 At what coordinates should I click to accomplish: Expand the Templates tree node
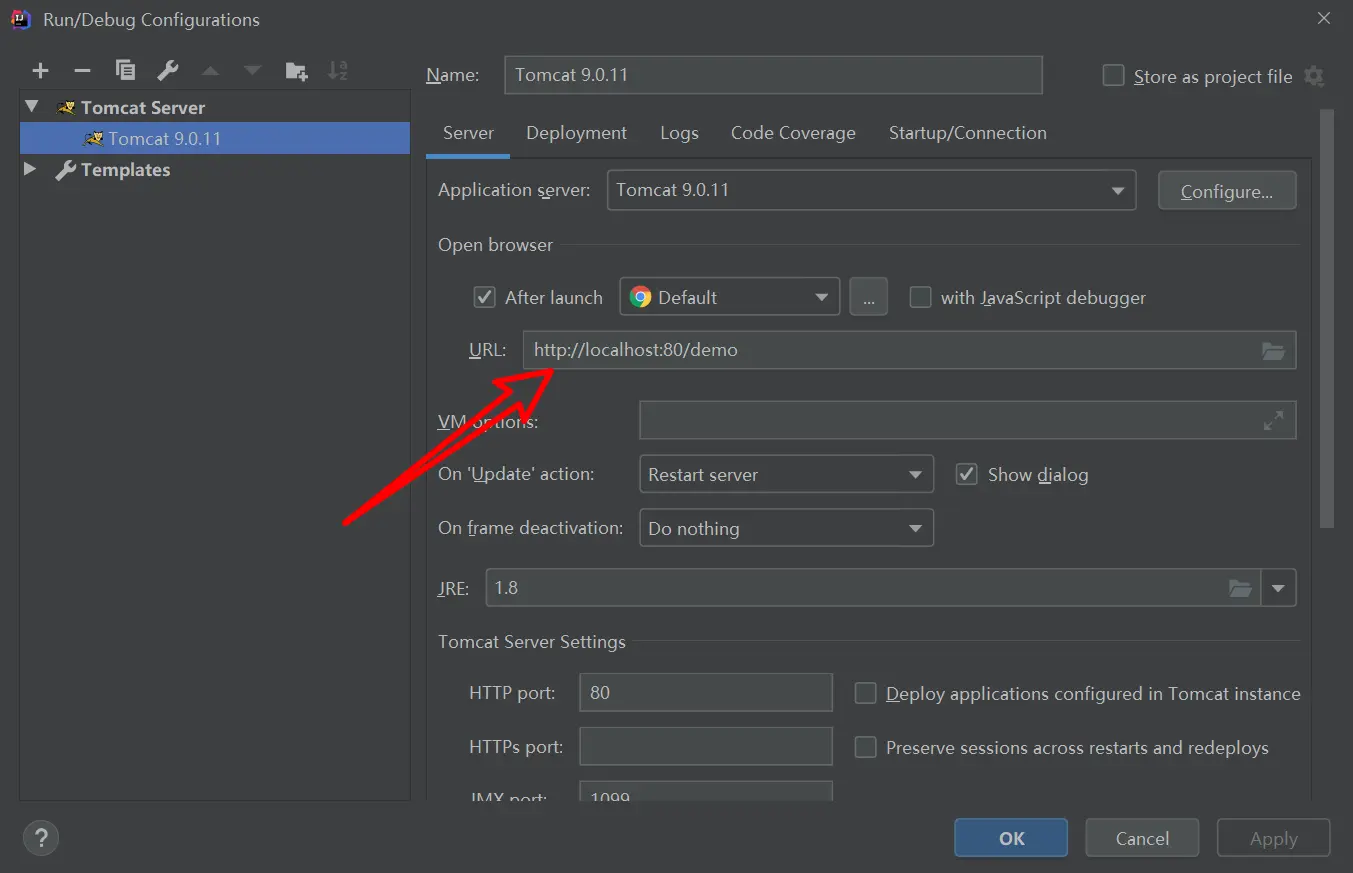(x=31, y=169)
